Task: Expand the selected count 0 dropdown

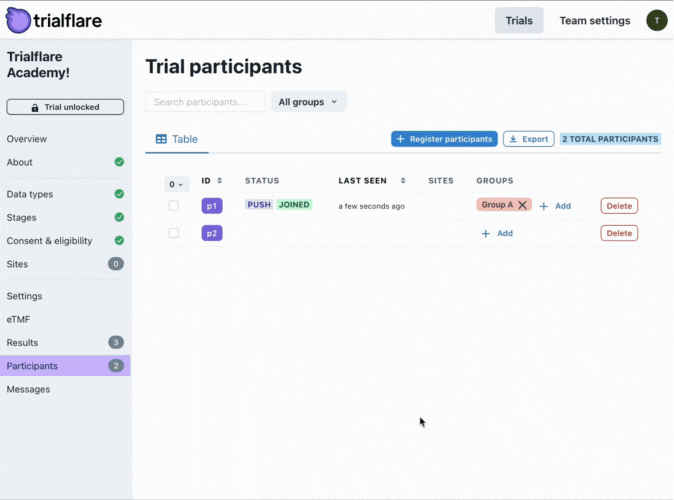Action: pos(176,184)
